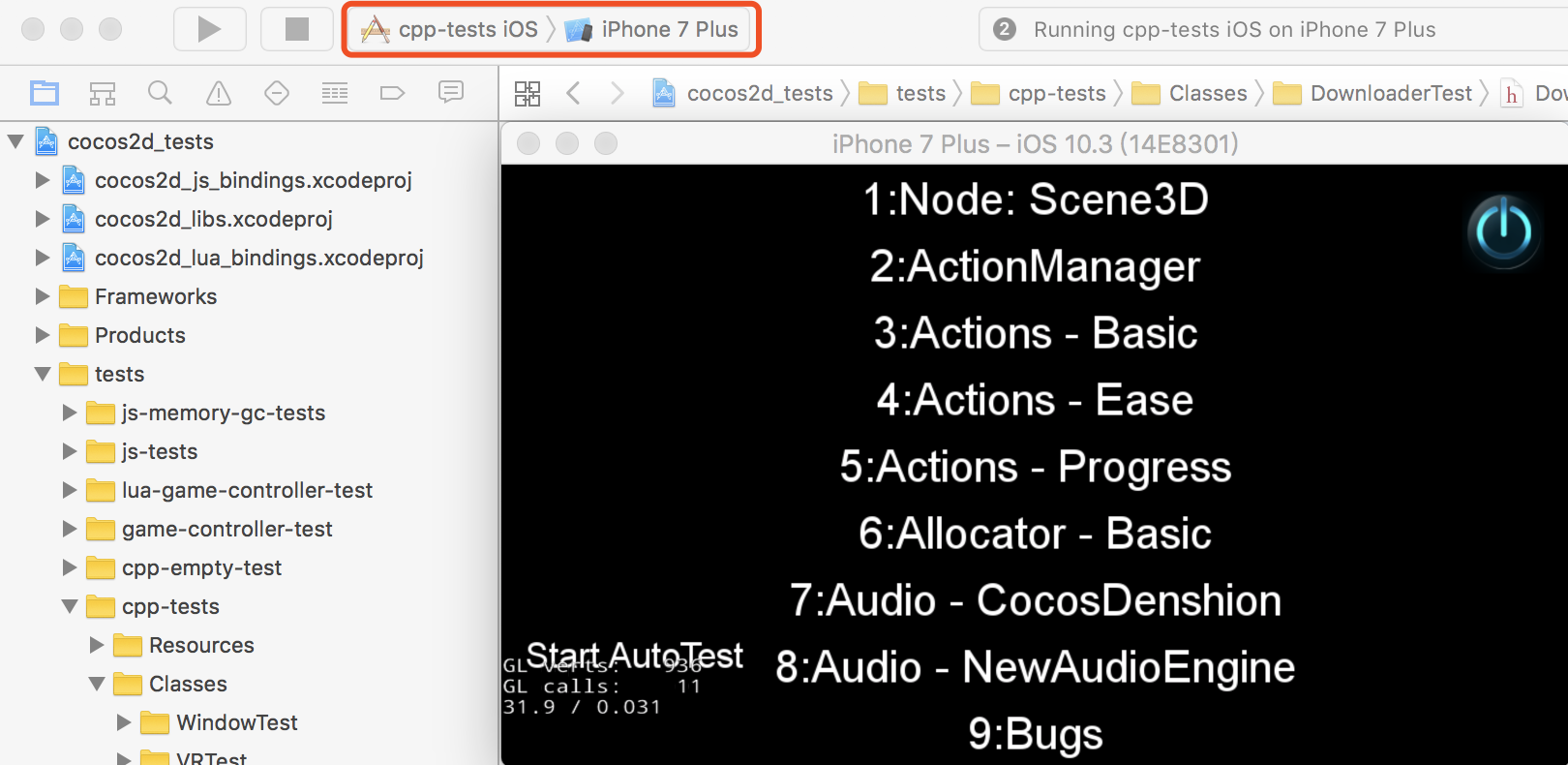Go back in editor history
Viewport: 1568px width, 765px height.
573,93
